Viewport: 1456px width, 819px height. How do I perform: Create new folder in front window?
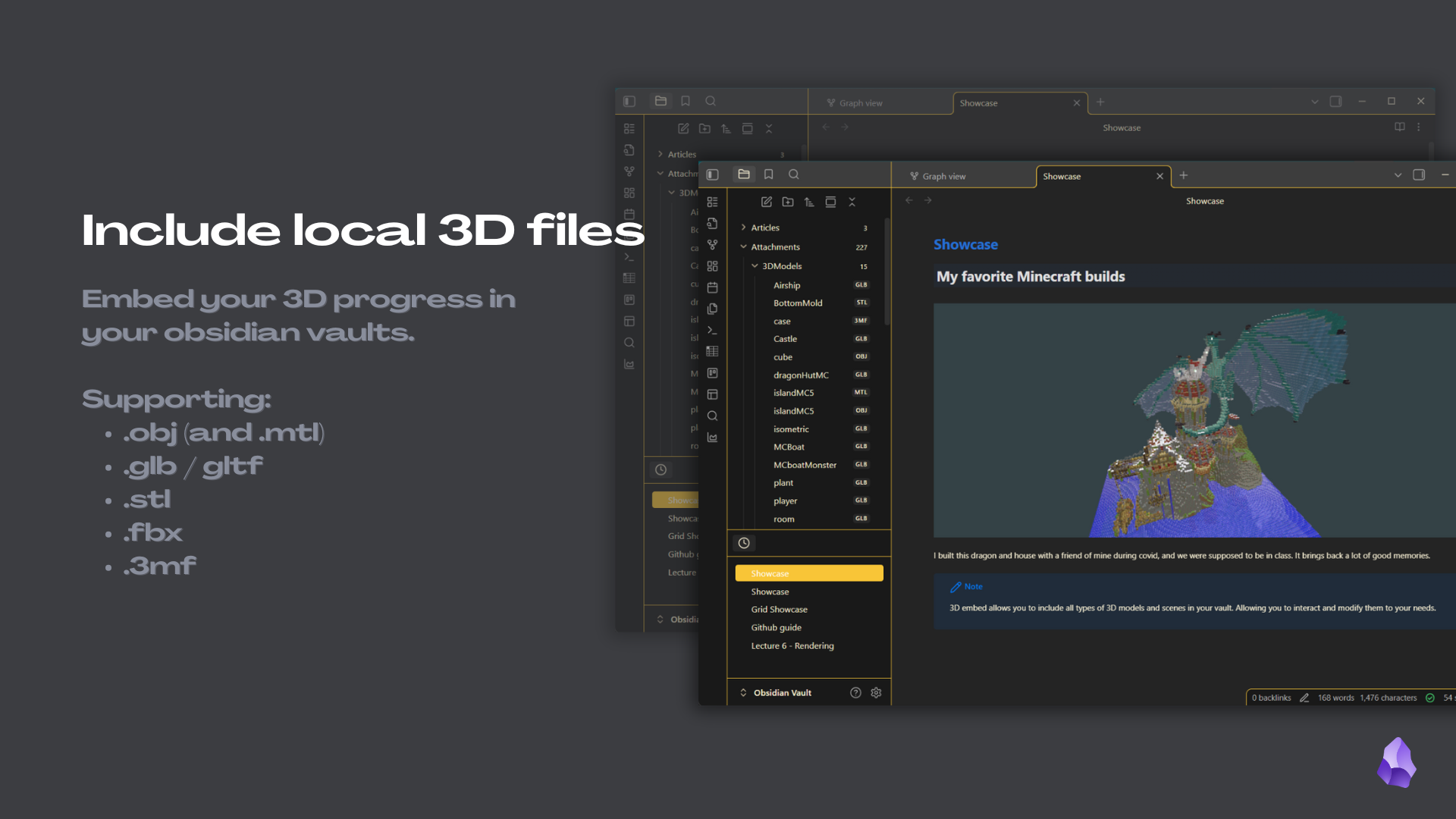point(788,202)
